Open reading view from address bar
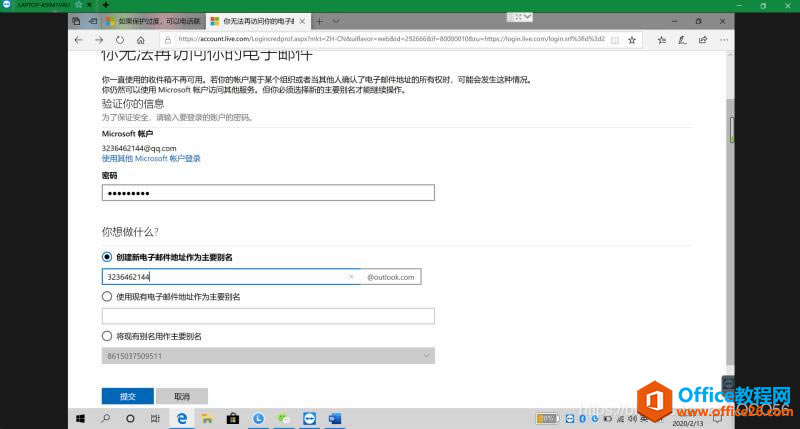The height and width of the screenshot is (429, 800). tap(615, 40)
